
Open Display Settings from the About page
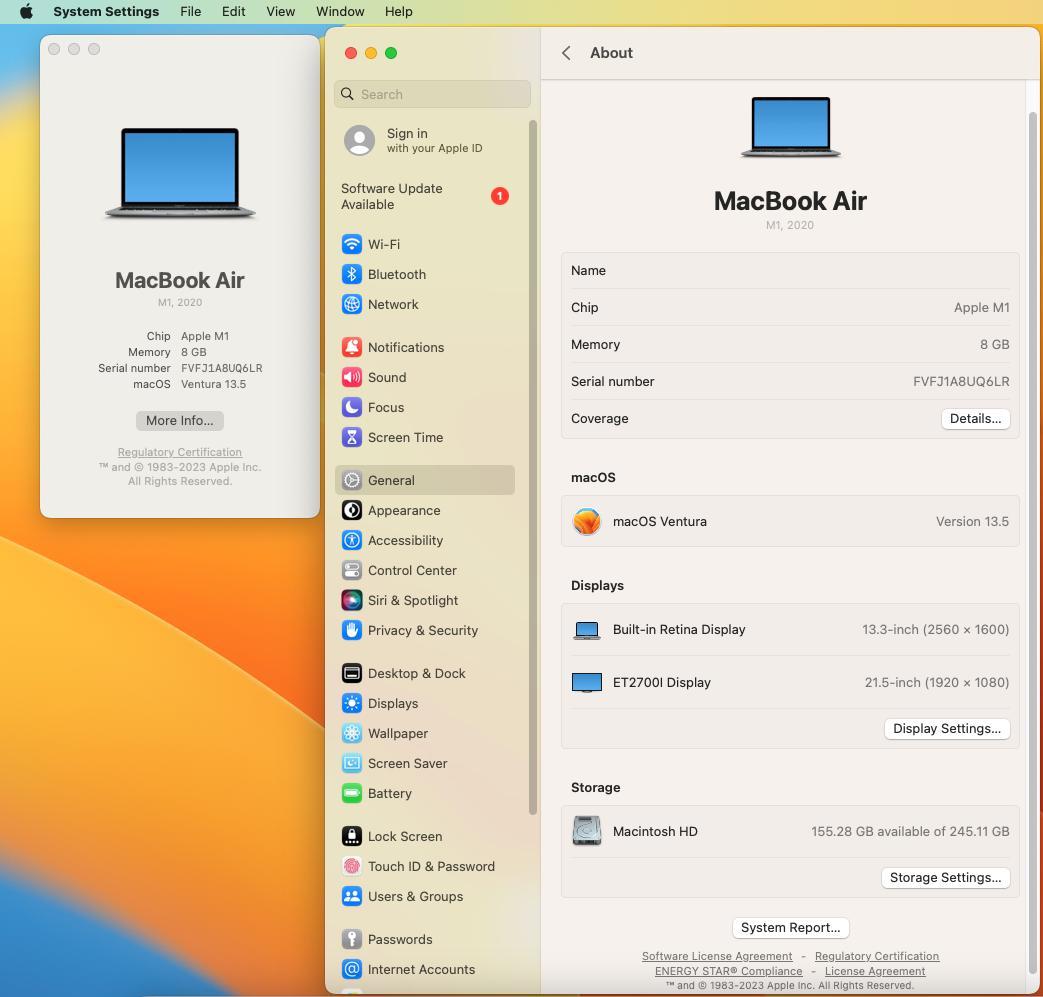click(x=946, y=728)
